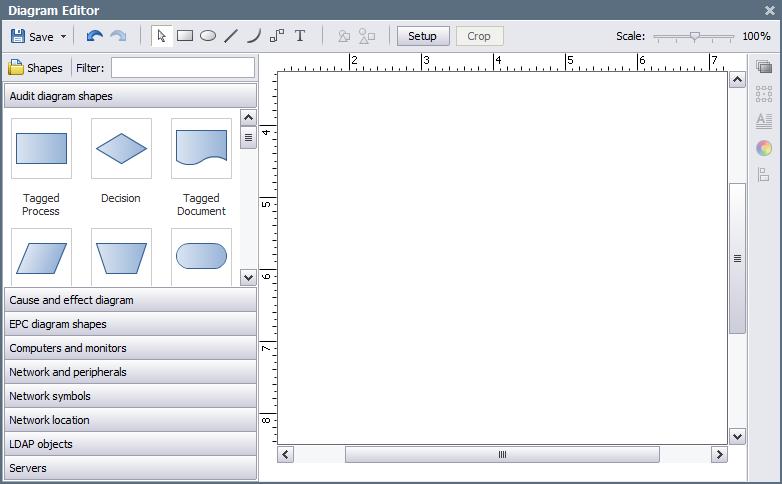This screenshot has height=484, width=782.
Task: Toggle the pointer selection tool
Action: (162, 36)
